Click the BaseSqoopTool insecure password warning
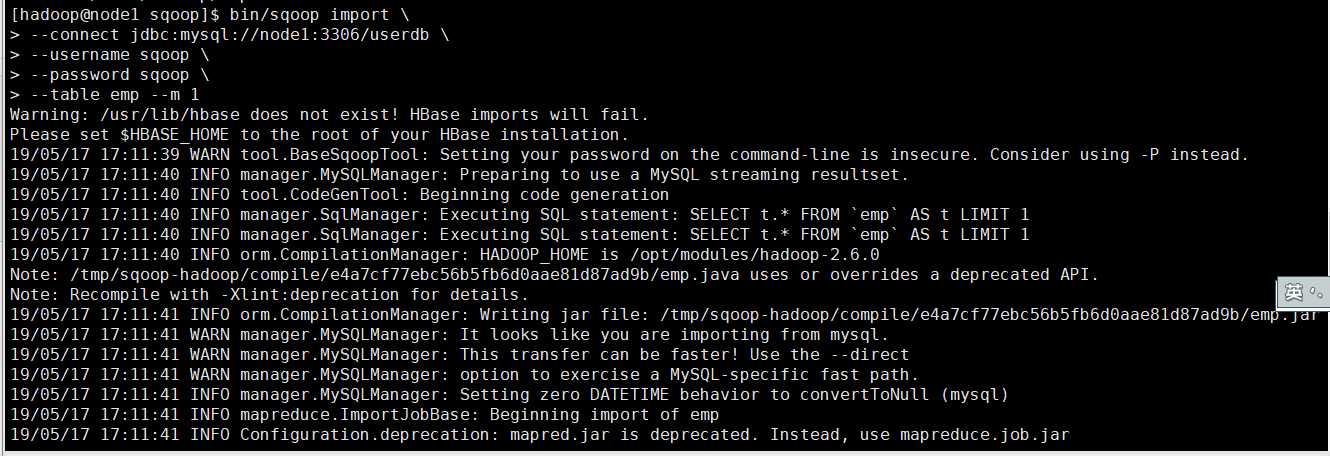 tap(630, 155)
